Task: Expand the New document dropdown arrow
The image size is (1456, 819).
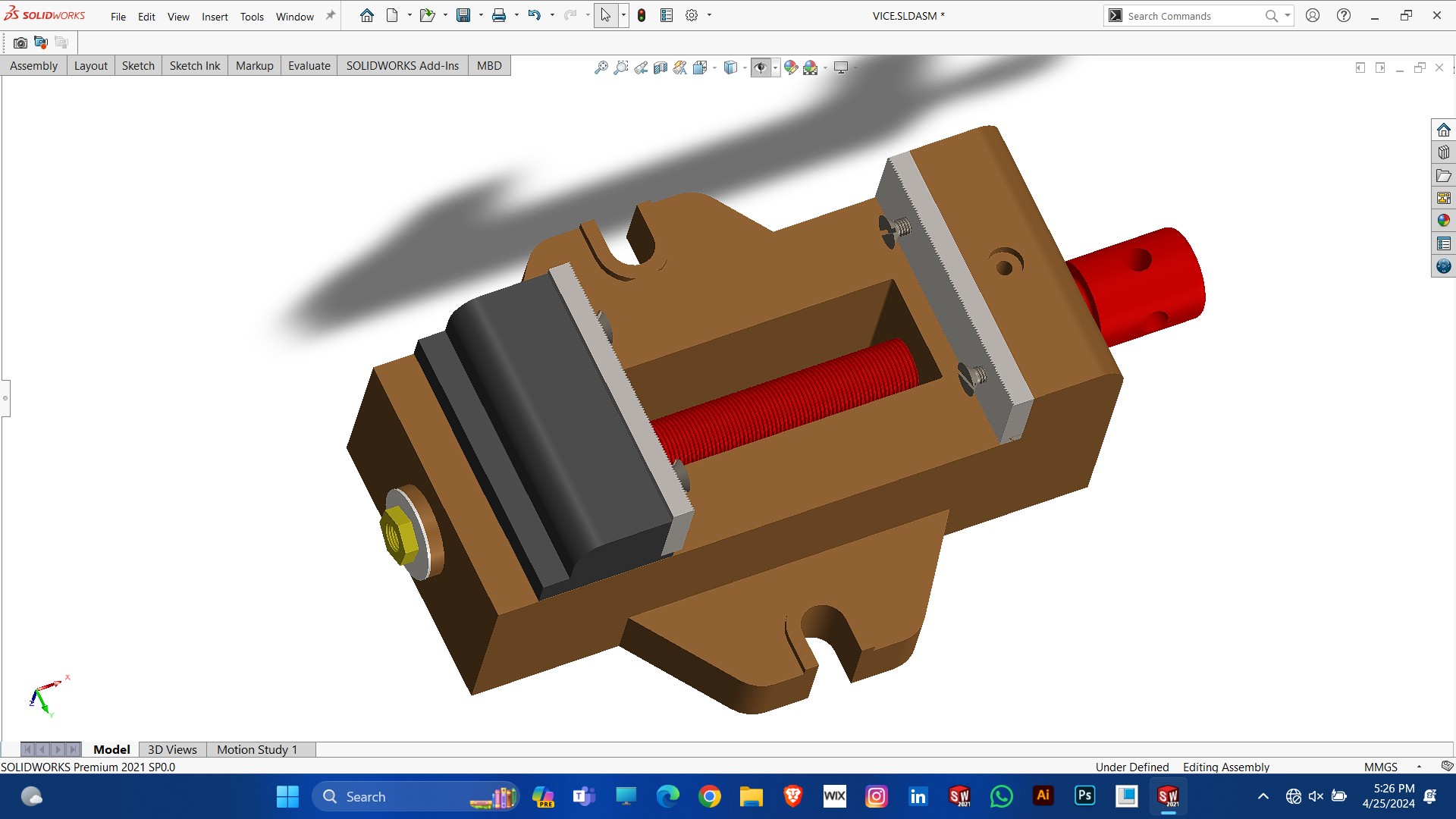Action: point(409,15)
